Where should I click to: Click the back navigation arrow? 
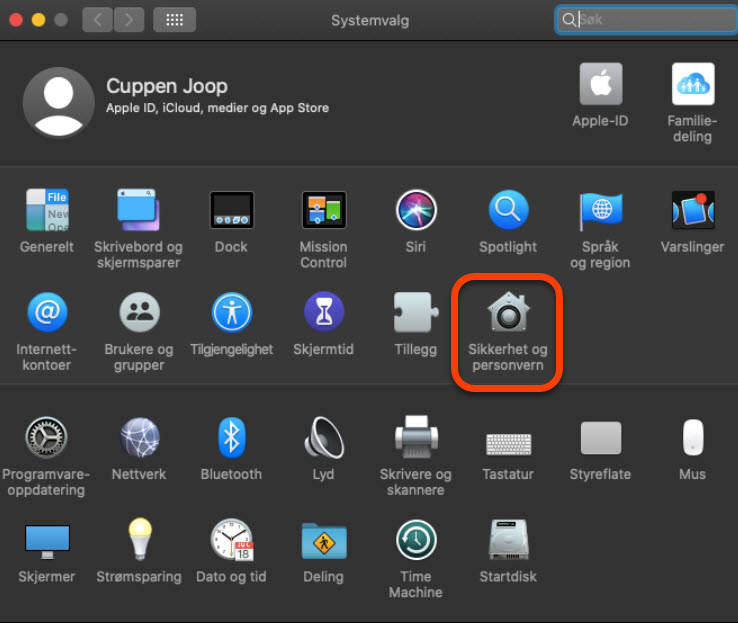(x=97, y=20)
